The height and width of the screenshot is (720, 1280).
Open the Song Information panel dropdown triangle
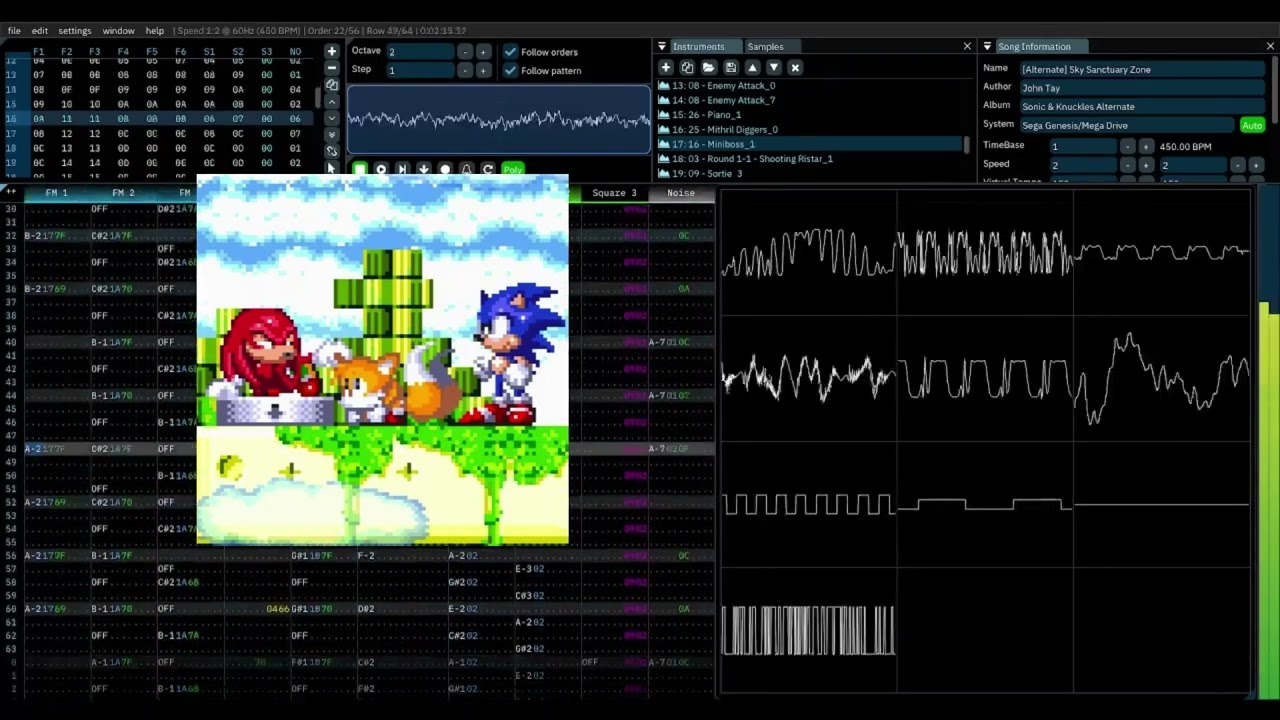coord(987,46)
